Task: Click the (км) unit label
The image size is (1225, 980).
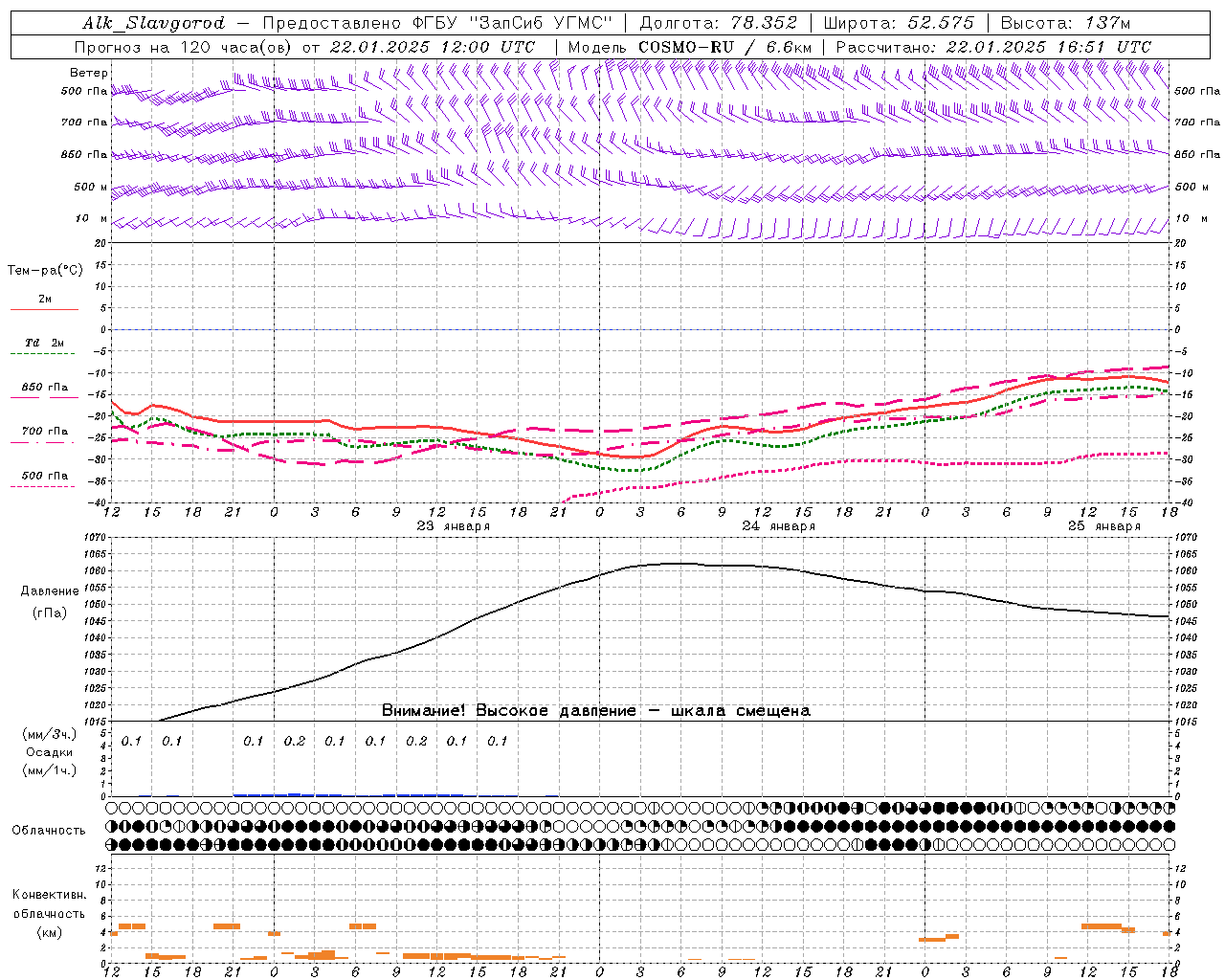Action: [50, 932]
